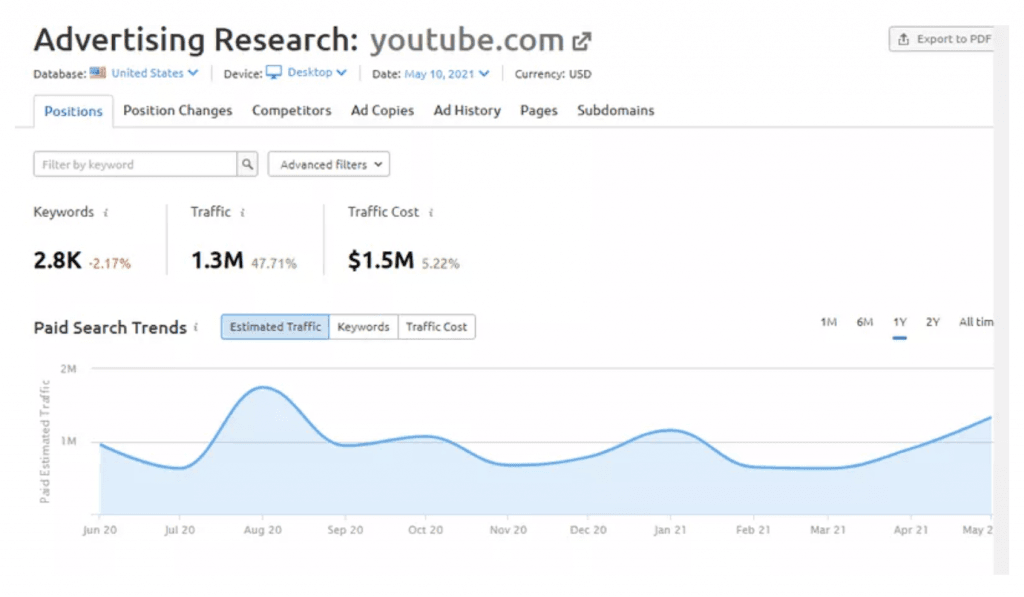The width and height of the screenshot is (1024, 597).
Task: Select the Traffic Cost chart toggle
Action: pos(436,327)
